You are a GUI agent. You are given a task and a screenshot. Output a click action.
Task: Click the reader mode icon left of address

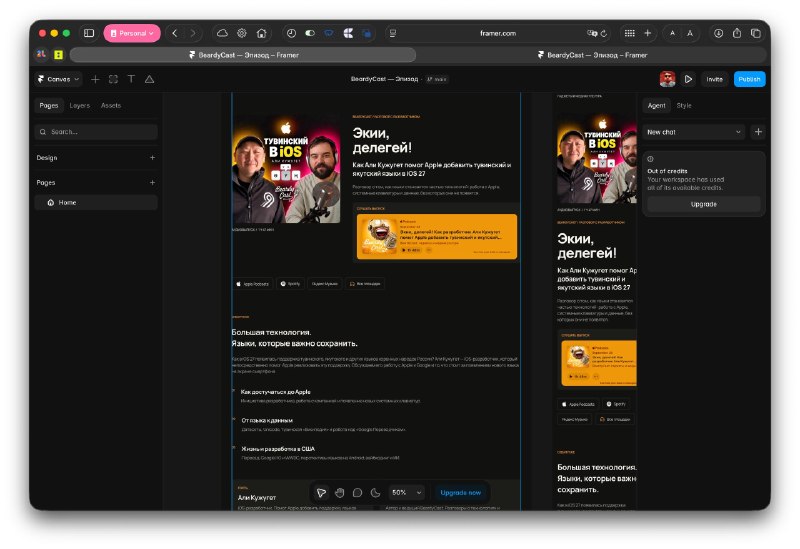click(393, 33)
